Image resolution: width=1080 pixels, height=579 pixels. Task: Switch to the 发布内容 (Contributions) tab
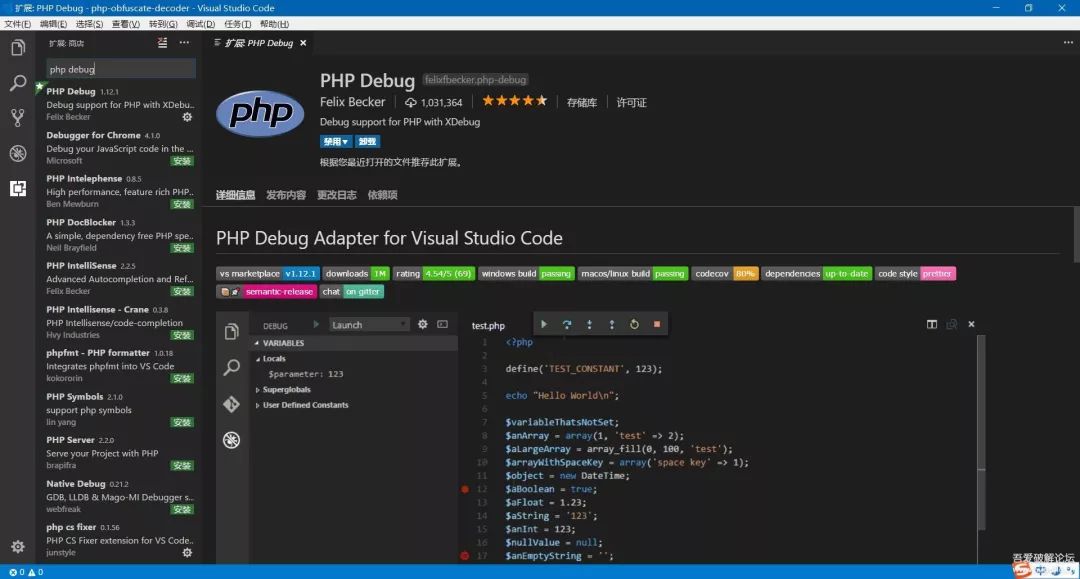(286, 195)
